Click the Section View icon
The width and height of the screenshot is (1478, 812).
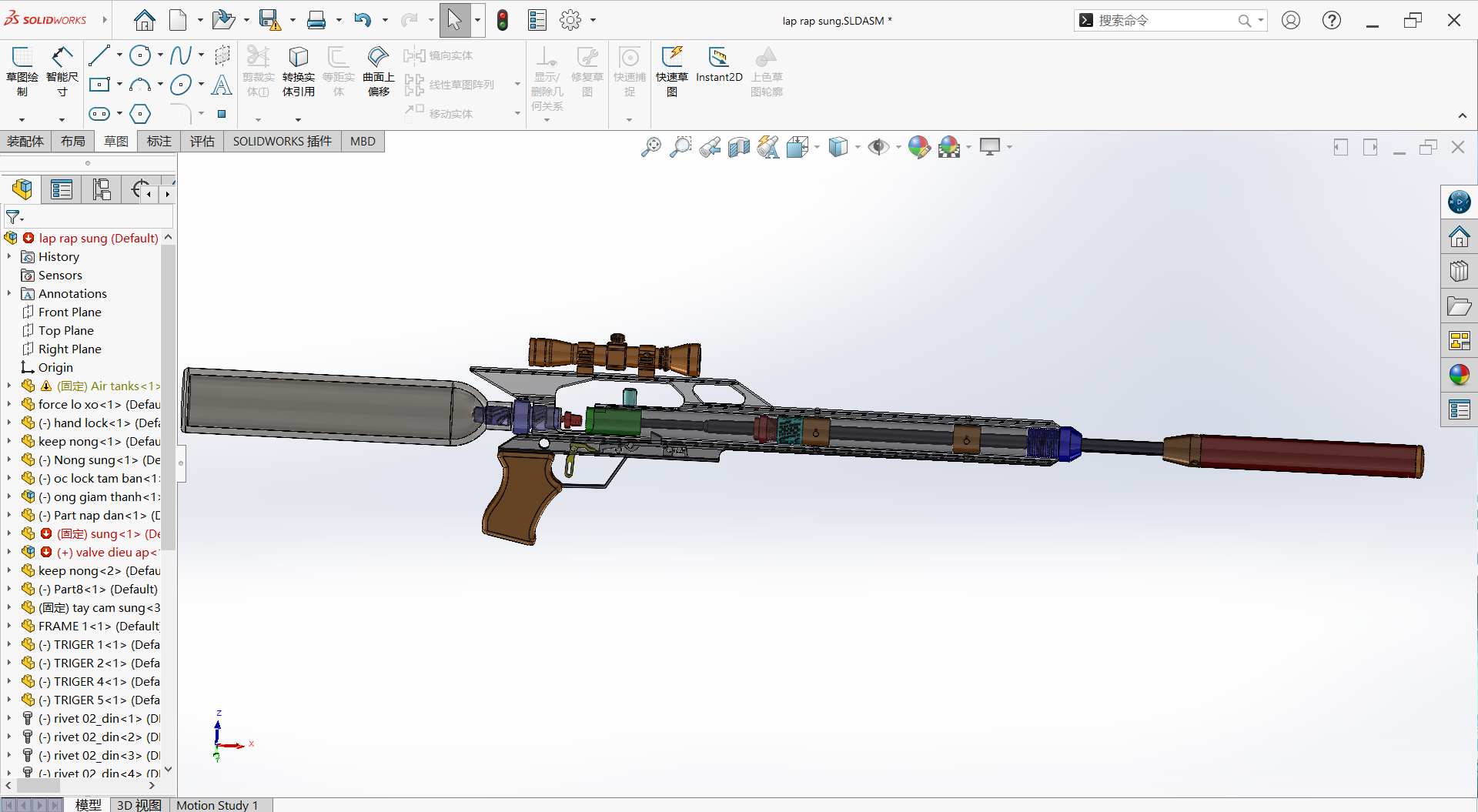(x=739, y=147)
